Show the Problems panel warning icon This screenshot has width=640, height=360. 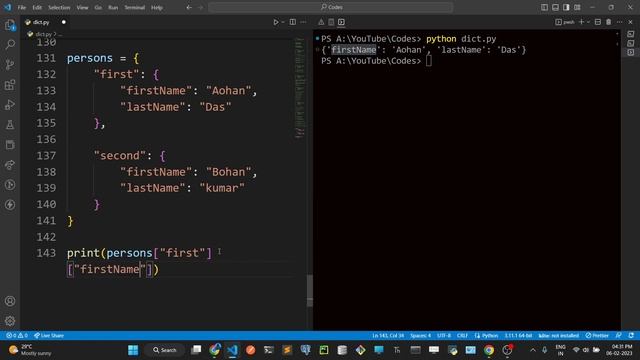click(321, 22)
